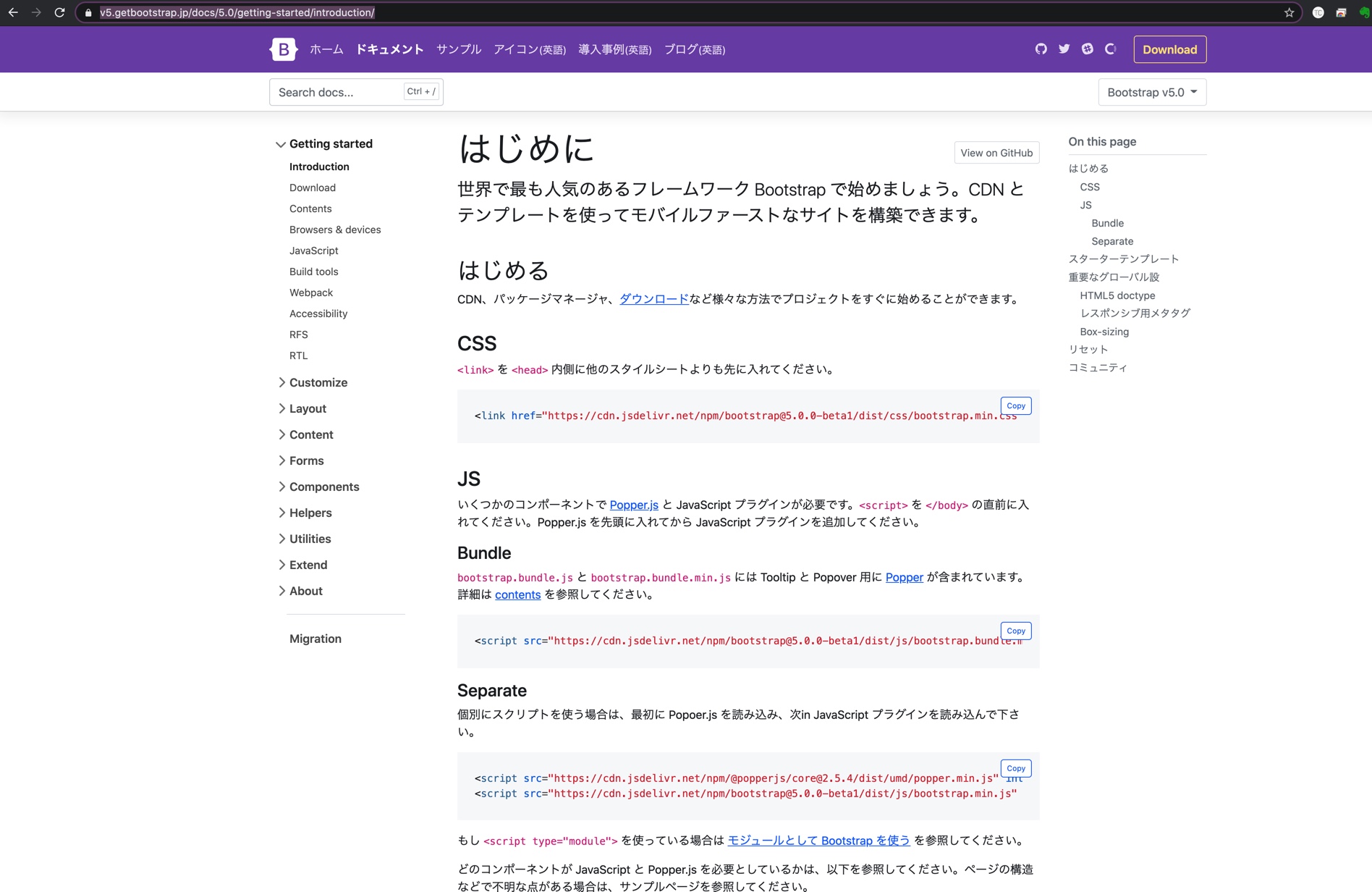Expand the Utilities section
This screenshot has width=1372, height=892.
304,539
